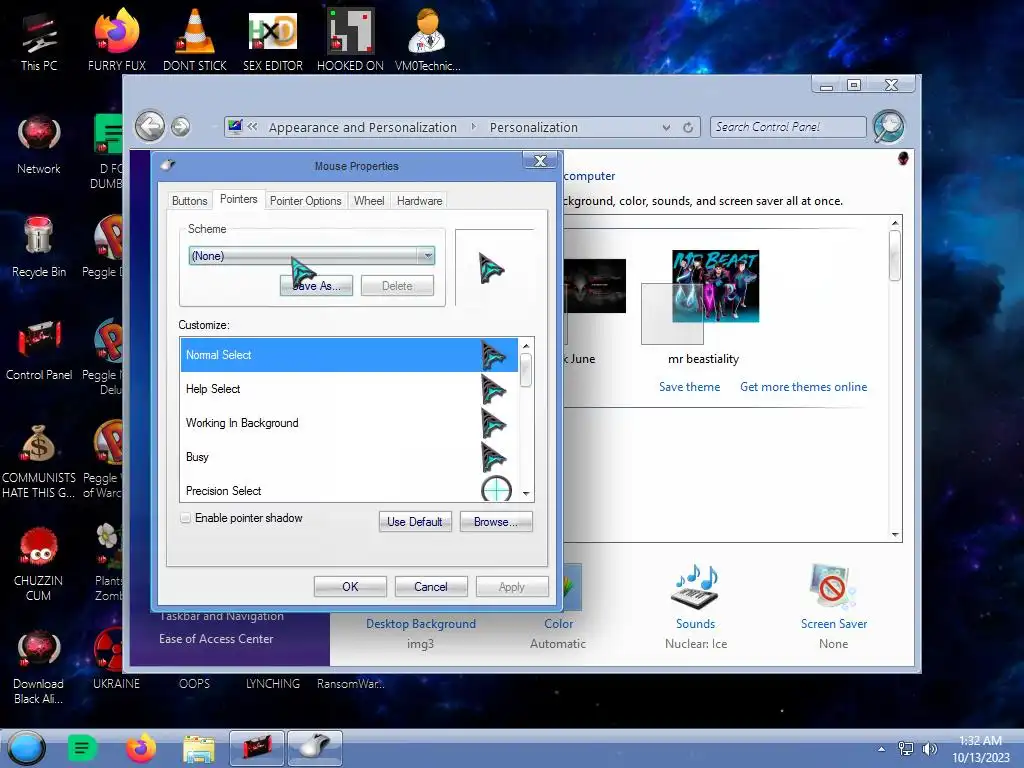Select the Busy pointer row
The image size is (1024, 768).
pos(349,456)
